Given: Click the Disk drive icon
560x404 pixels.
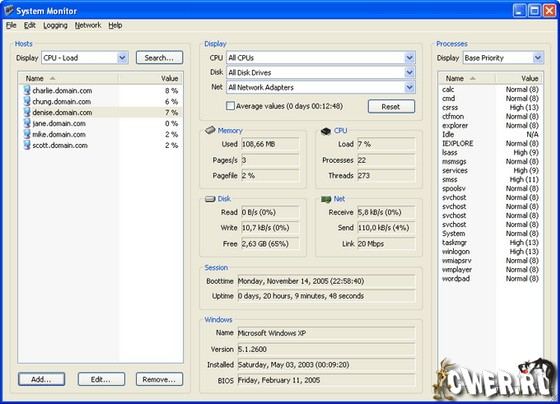Looking at the screenshot, I should [x=210, y=199].
